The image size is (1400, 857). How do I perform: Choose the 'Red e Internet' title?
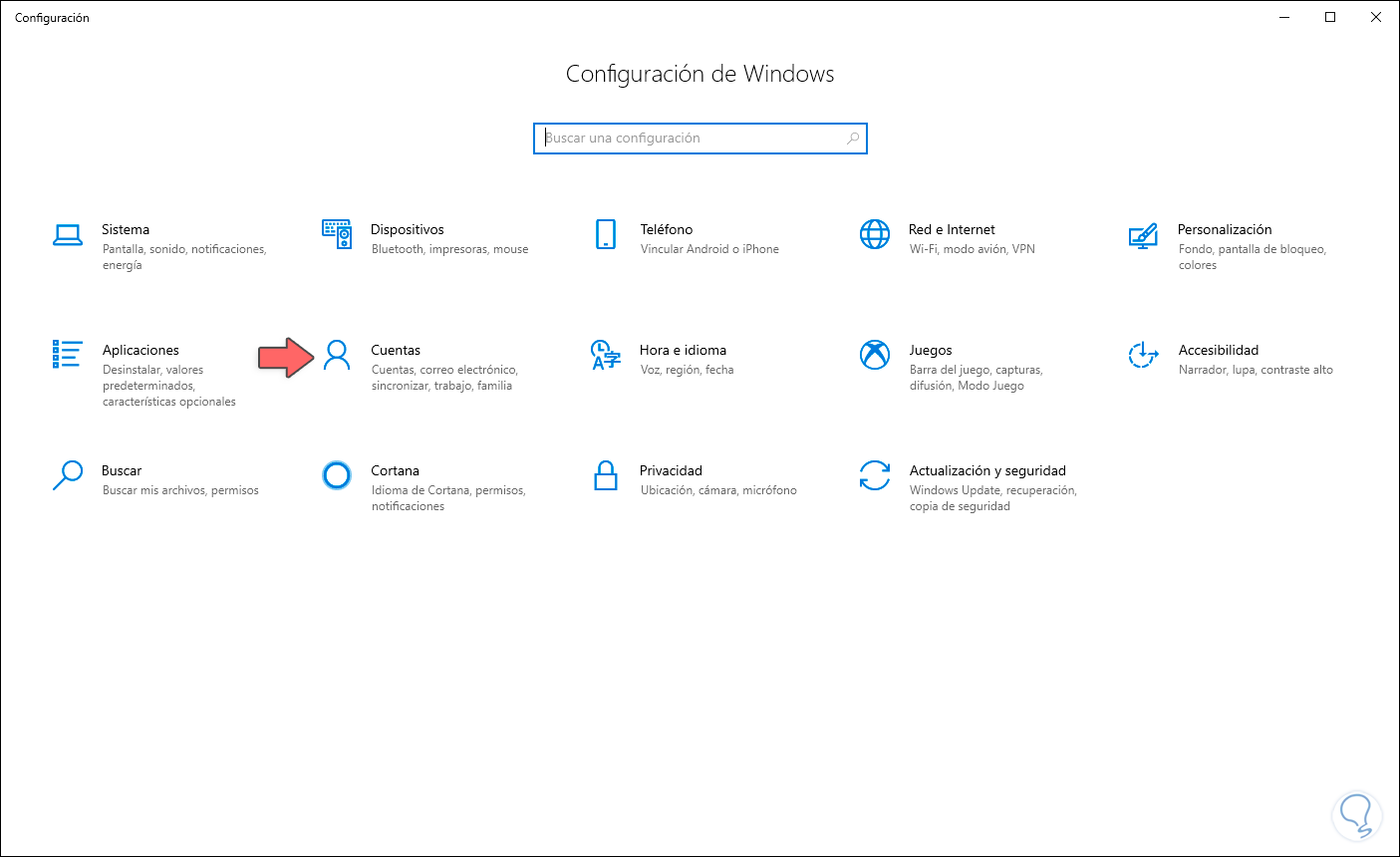pos(952,229)
